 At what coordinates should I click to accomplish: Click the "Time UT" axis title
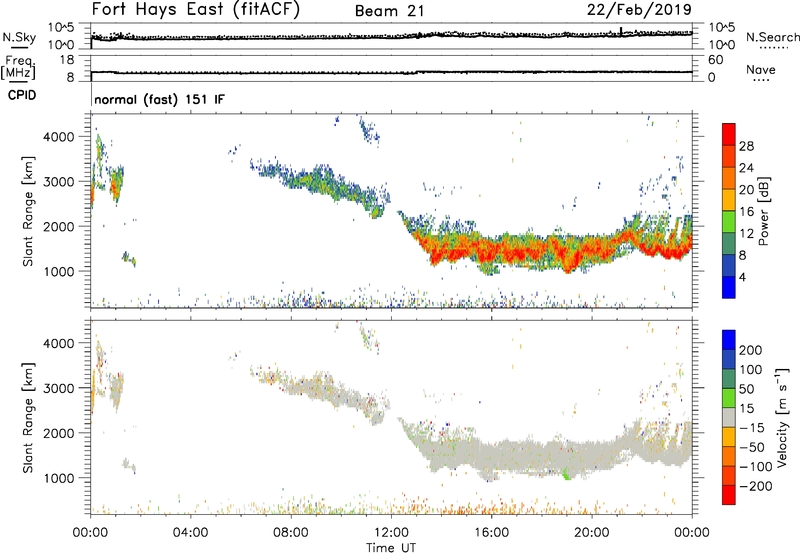tap(391, 547)
